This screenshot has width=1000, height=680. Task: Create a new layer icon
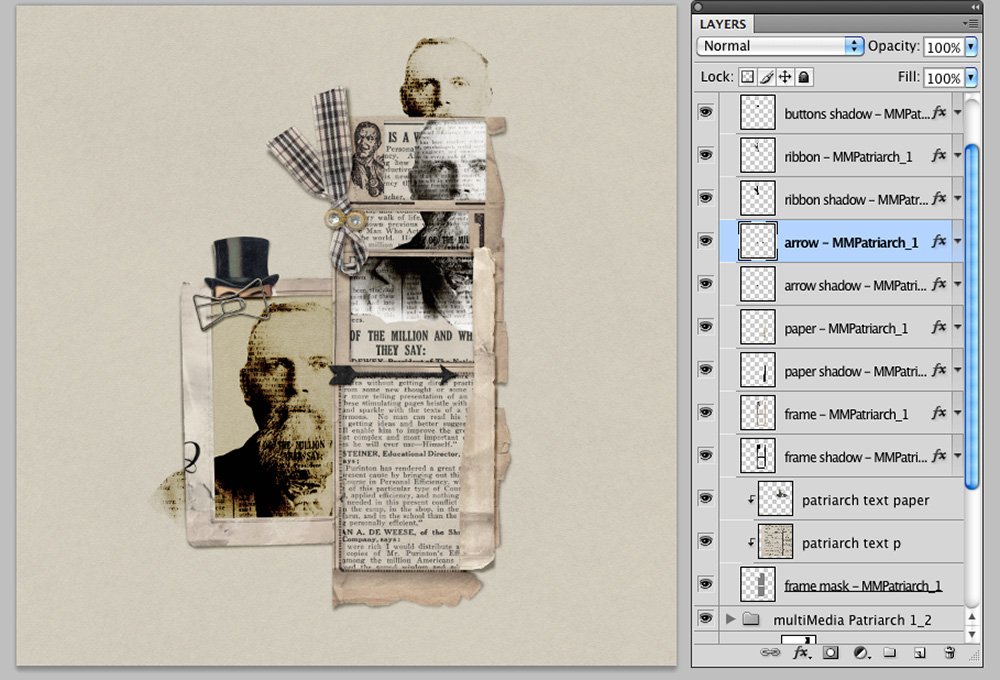coord(919,653)
